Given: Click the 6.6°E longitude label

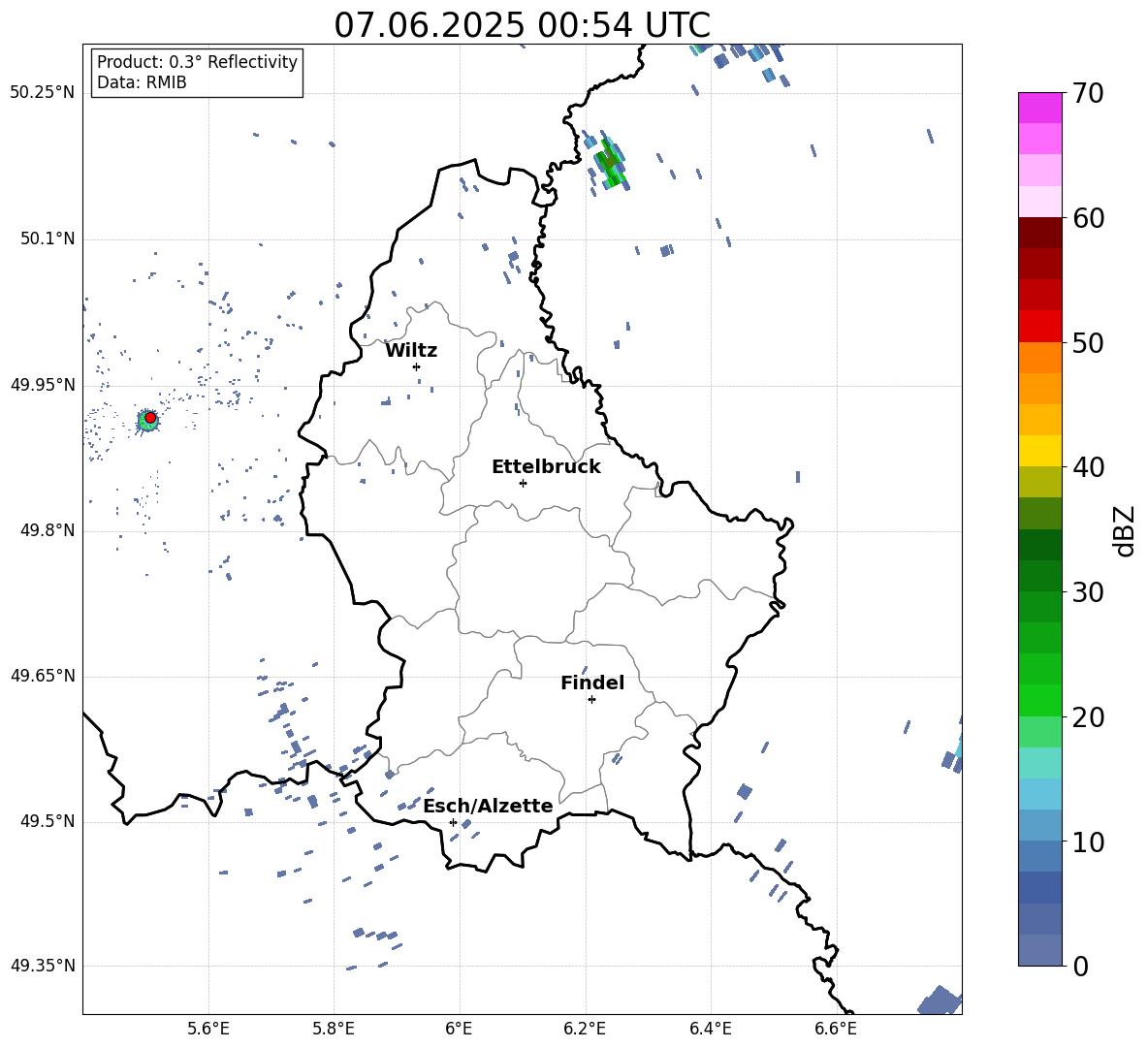Looking at the screenshot, I should (x=836, y=1029).
